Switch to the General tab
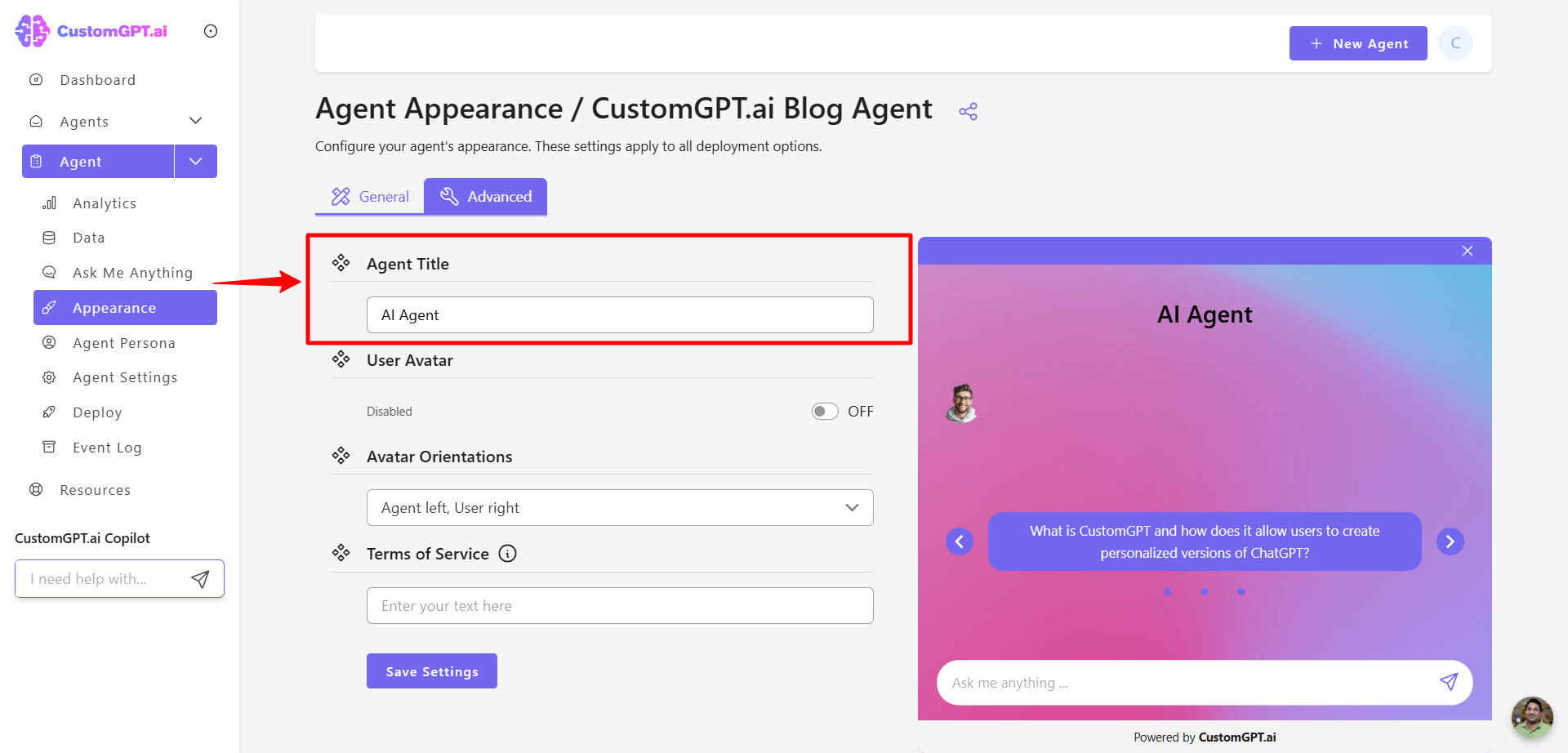The width and height of the screenshot is (1568, 753). 370,197
